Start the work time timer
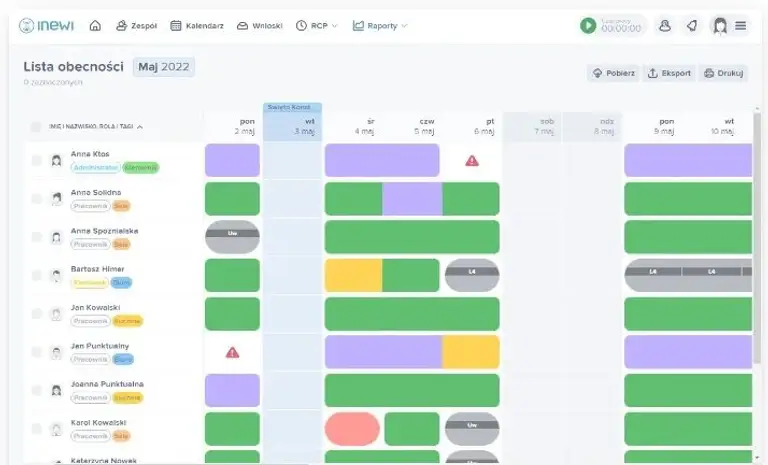 pos(588,26)
